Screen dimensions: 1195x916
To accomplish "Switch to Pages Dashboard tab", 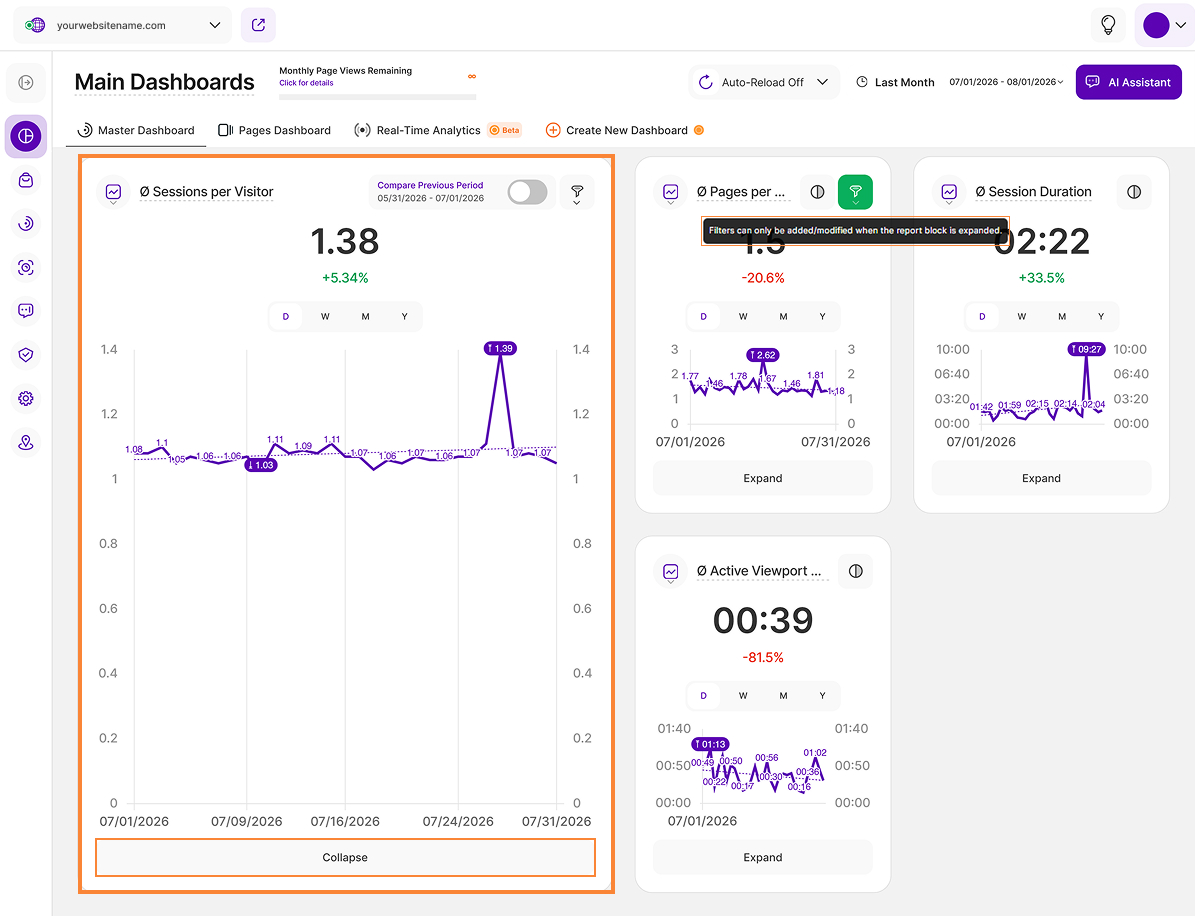I will click(x=274, y=130).
